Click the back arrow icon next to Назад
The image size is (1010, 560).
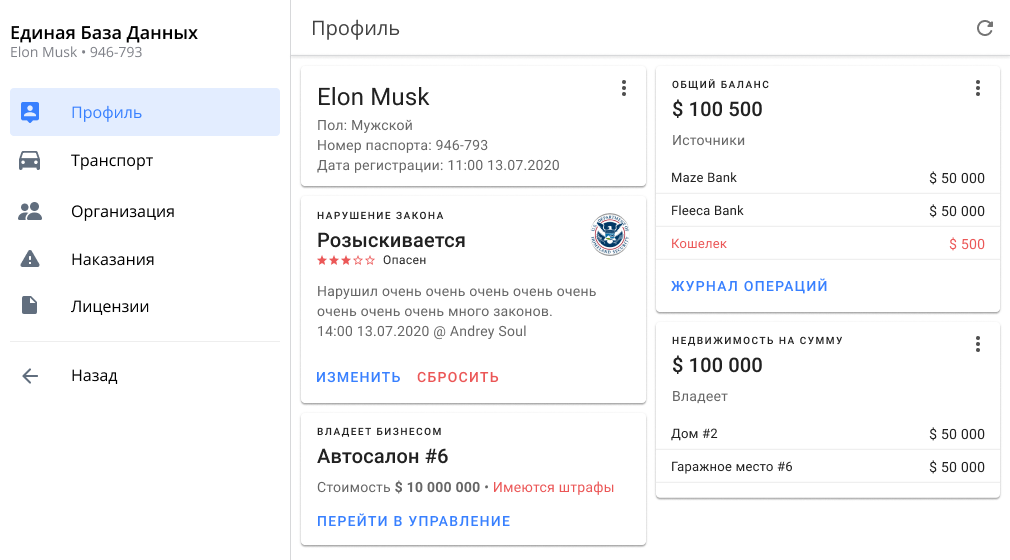[30, 376]
